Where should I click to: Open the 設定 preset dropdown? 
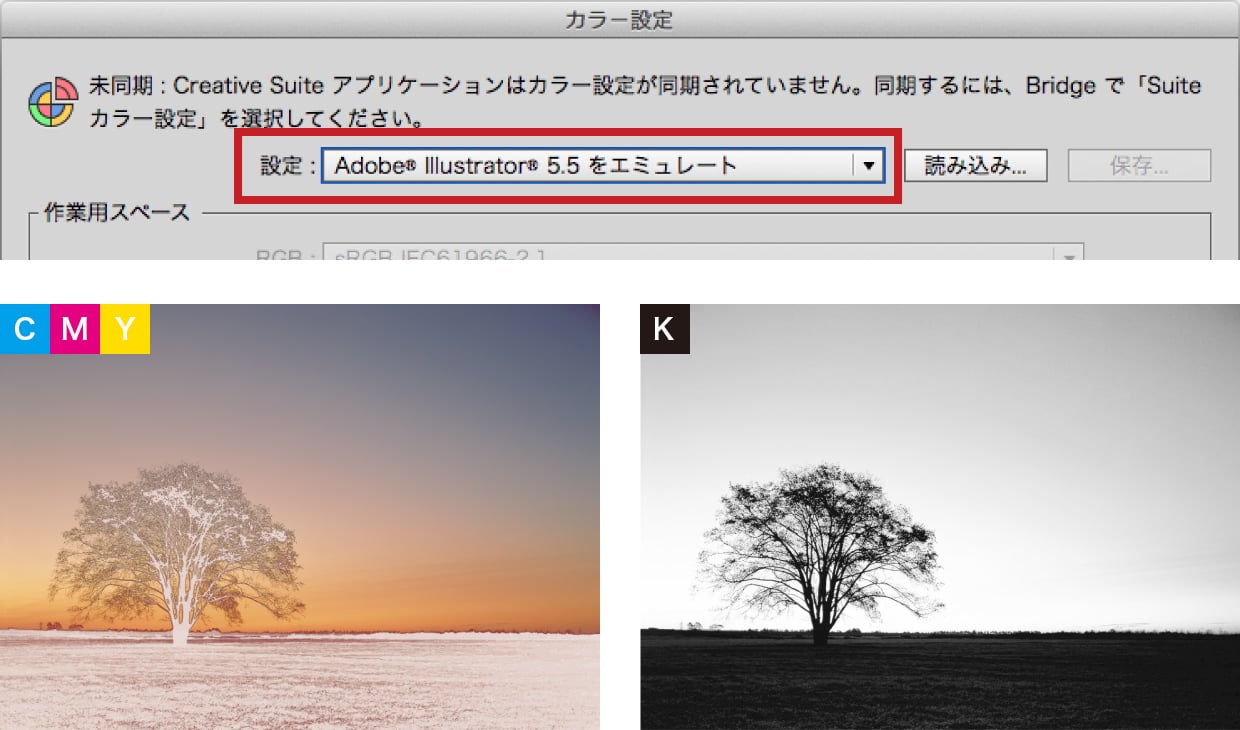coord(590,166)
